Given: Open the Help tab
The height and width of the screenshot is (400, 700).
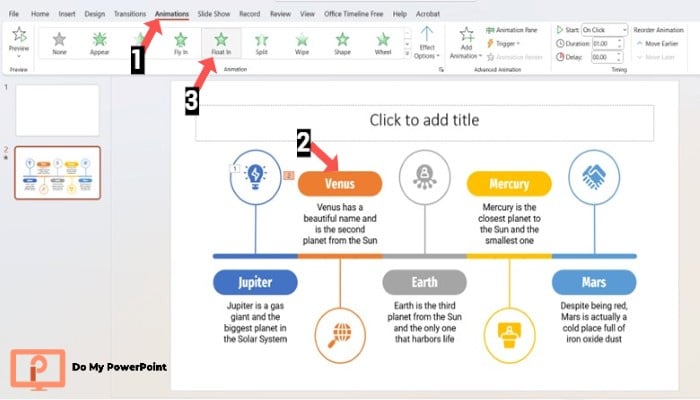Looking at the screenshot, I should click(x=400, y=14).
